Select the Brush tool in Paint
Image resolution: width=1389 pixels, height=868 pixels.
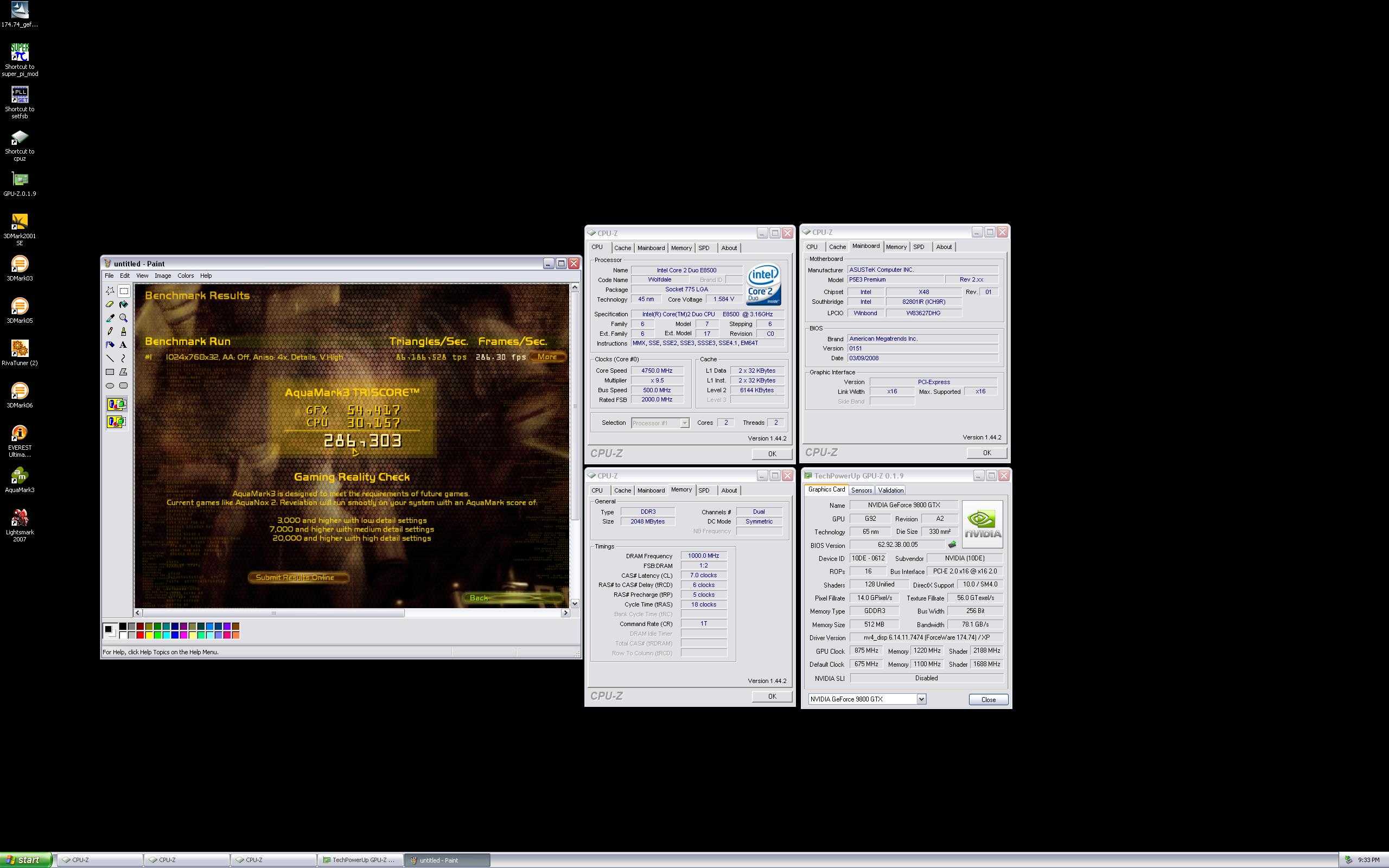[x=123, y=331]
